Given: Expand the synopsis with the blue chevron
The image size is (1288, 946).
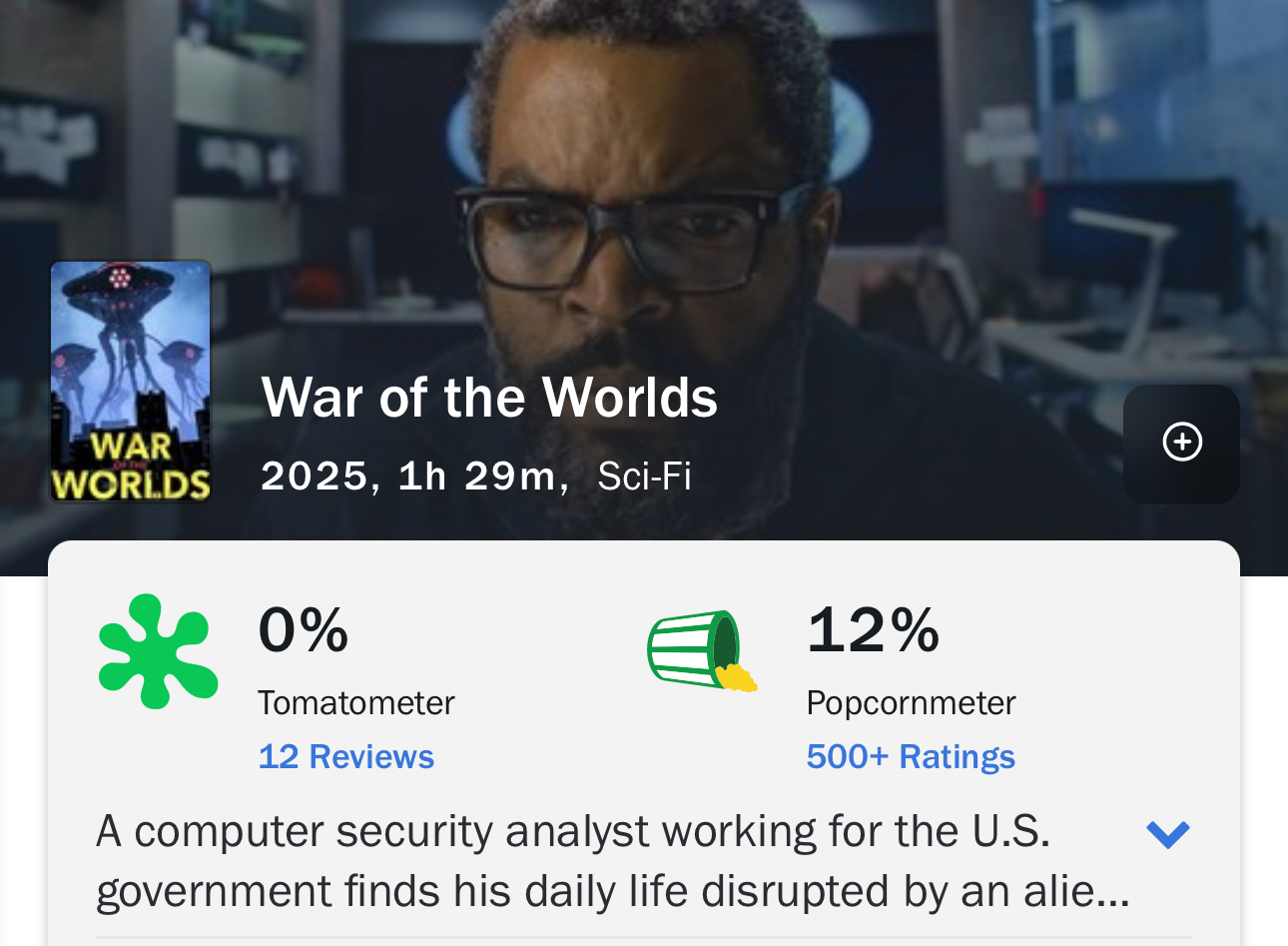Looking at the screenshot, I should (x=1168, y=834).
